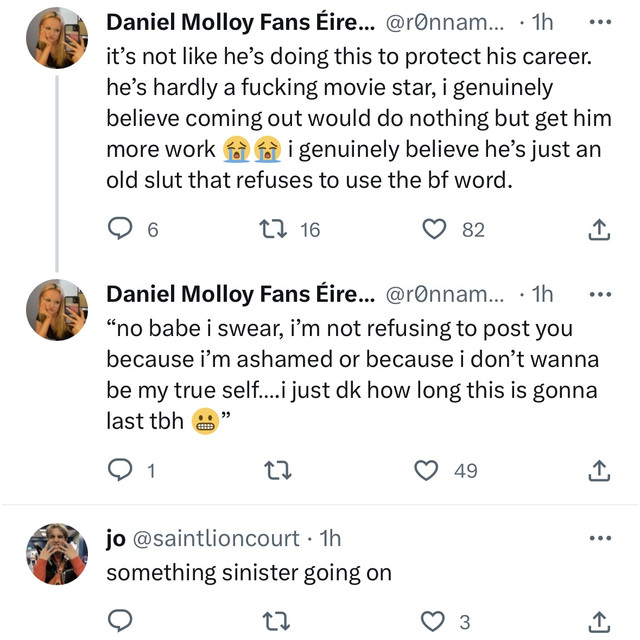Share the "no babe i swear" tweet
The height and width of the screenshot is (640, 640).
[599, 471]
